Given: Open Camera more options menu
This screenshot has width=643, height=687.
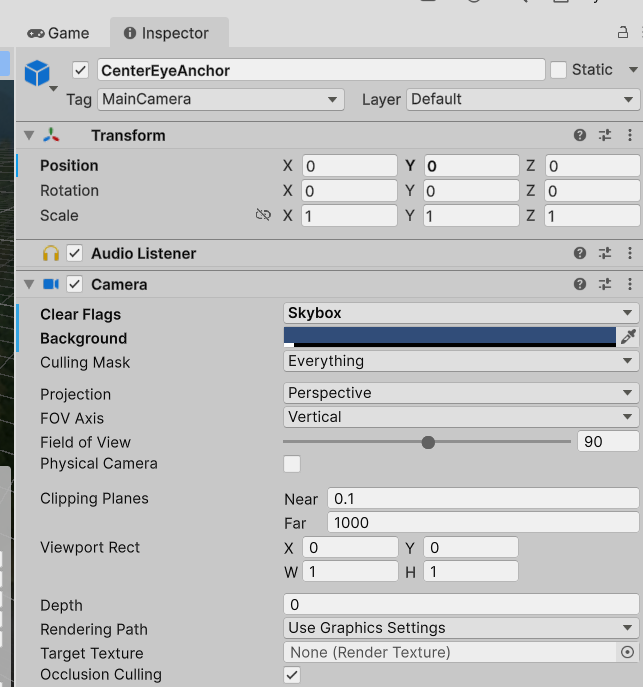Looking at the screenshot, I should pos(630,284).
